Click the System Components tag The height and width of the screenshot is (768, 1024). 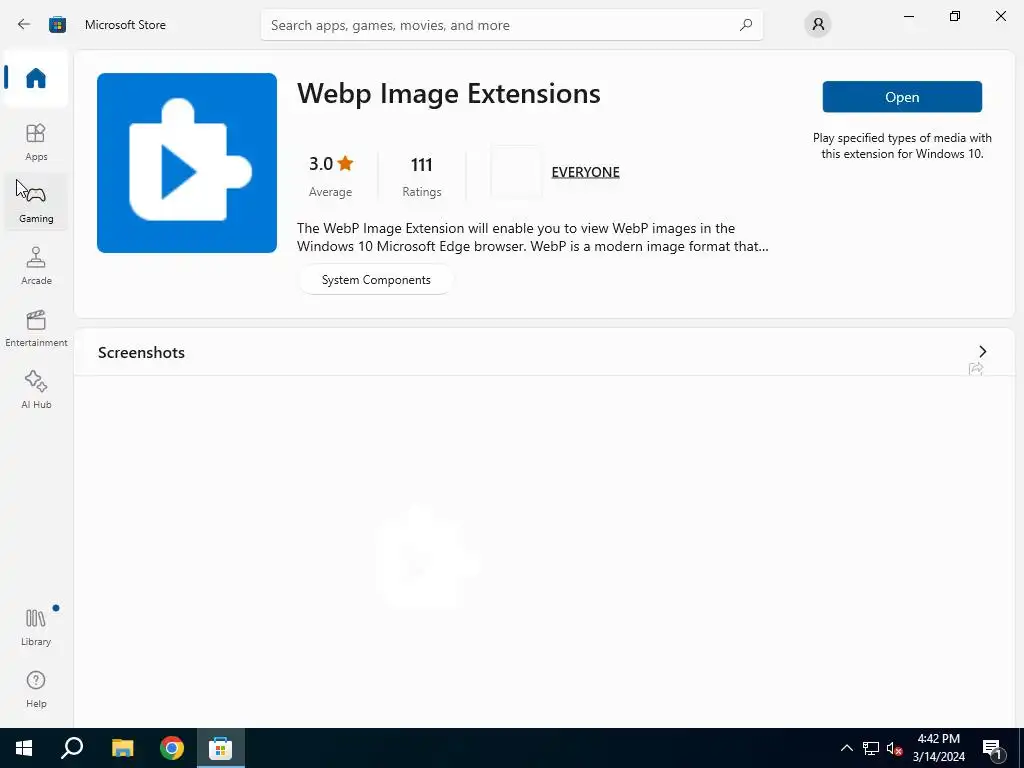(x=376, y=280)
